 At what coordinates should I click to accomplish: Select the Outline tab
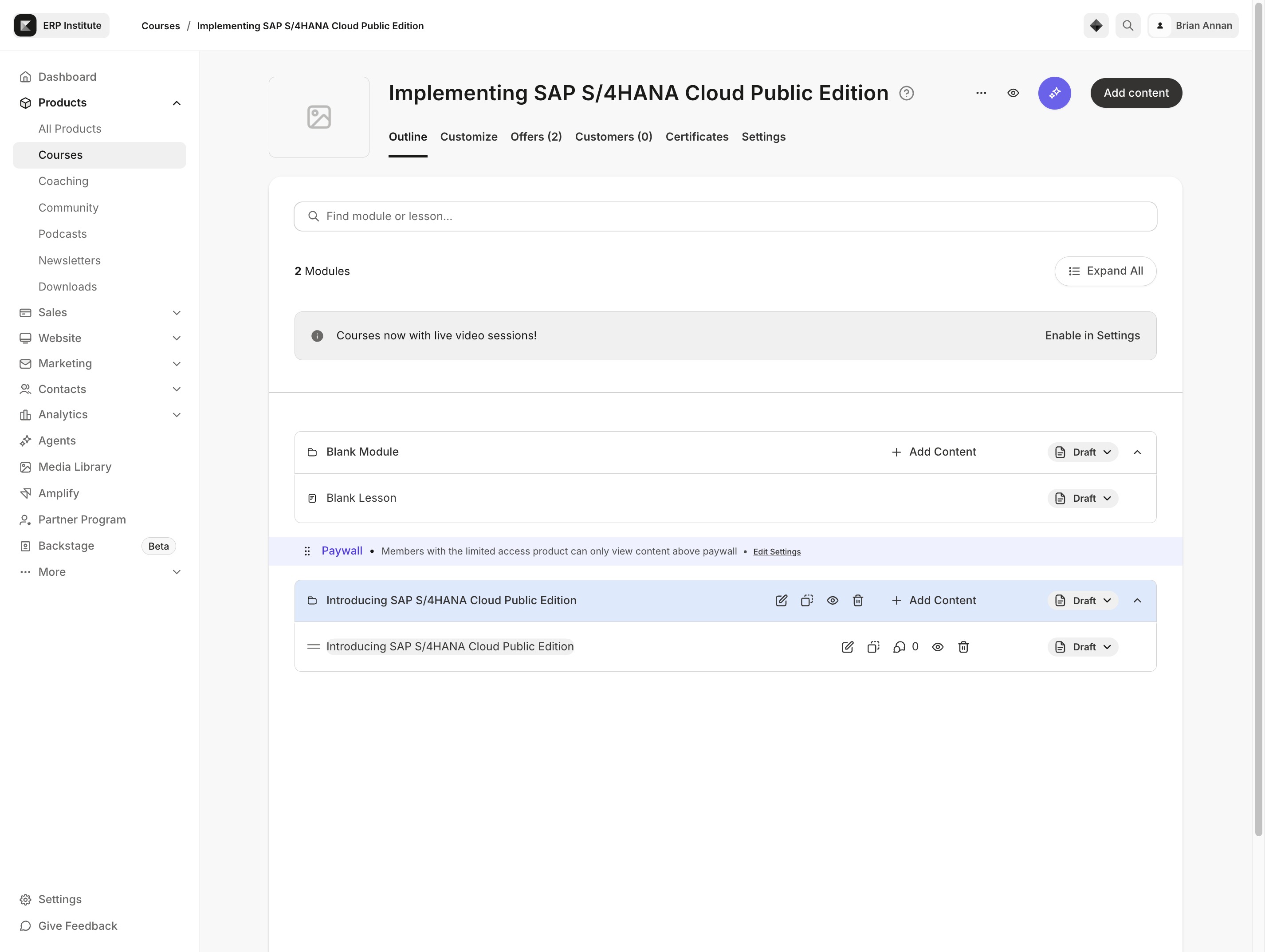point(408,137)
